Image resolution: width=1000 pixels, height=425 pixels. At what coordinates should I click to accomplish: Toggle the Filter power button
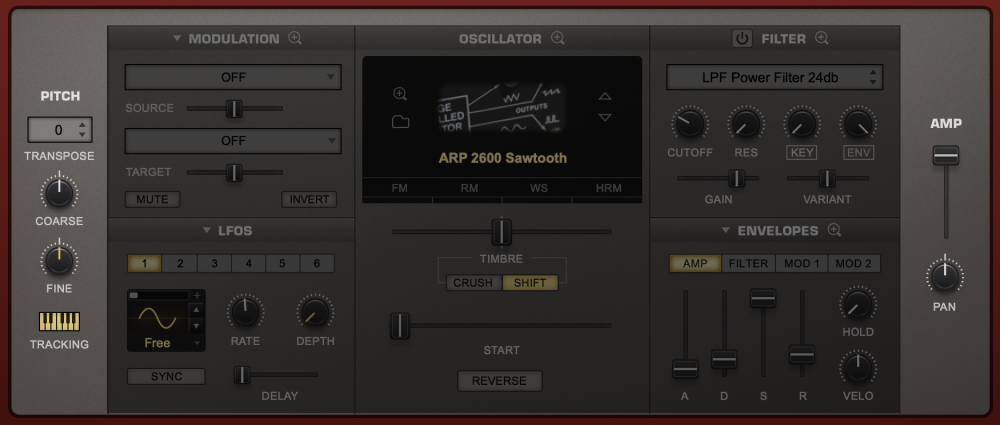coord(742,39)
